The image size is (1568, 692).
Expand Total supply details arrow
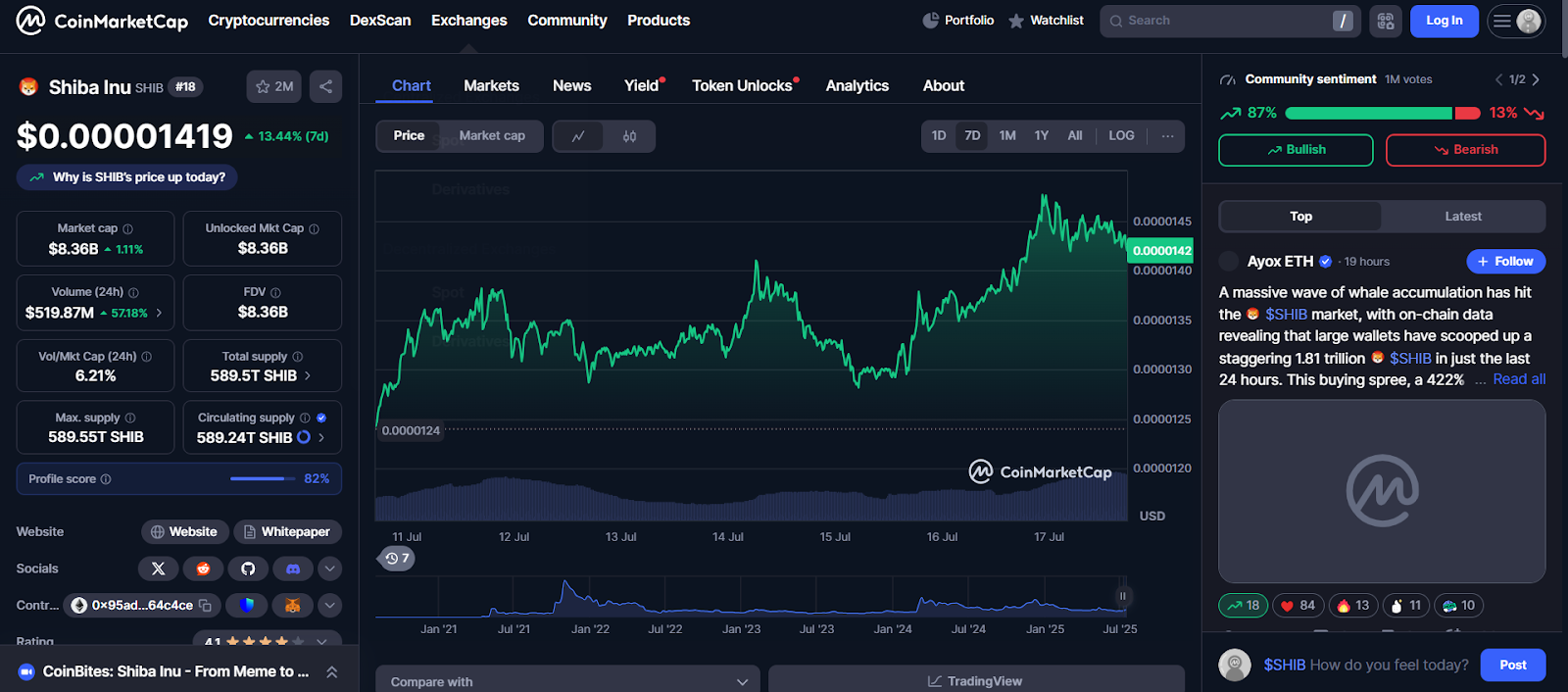point(308,375)
